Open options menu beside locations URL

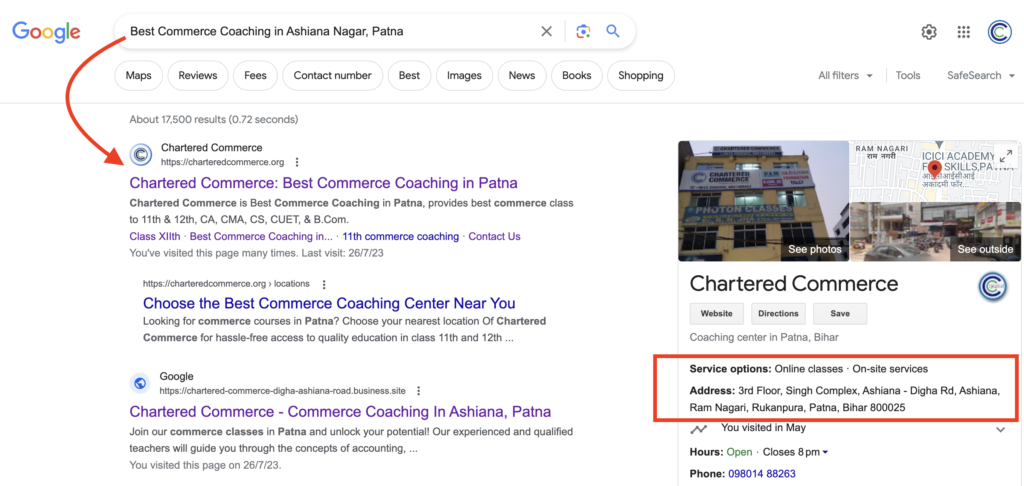pos(324,284)
